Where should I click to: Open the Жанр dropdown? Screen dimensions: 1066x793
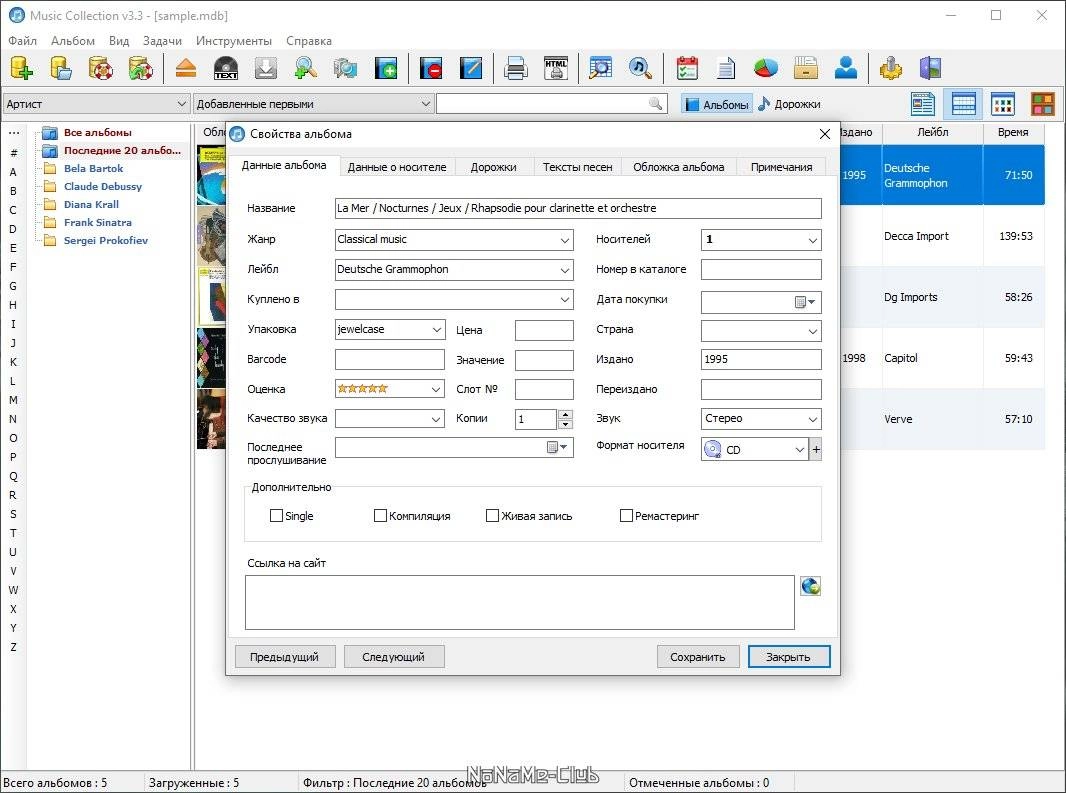point(564,240)
